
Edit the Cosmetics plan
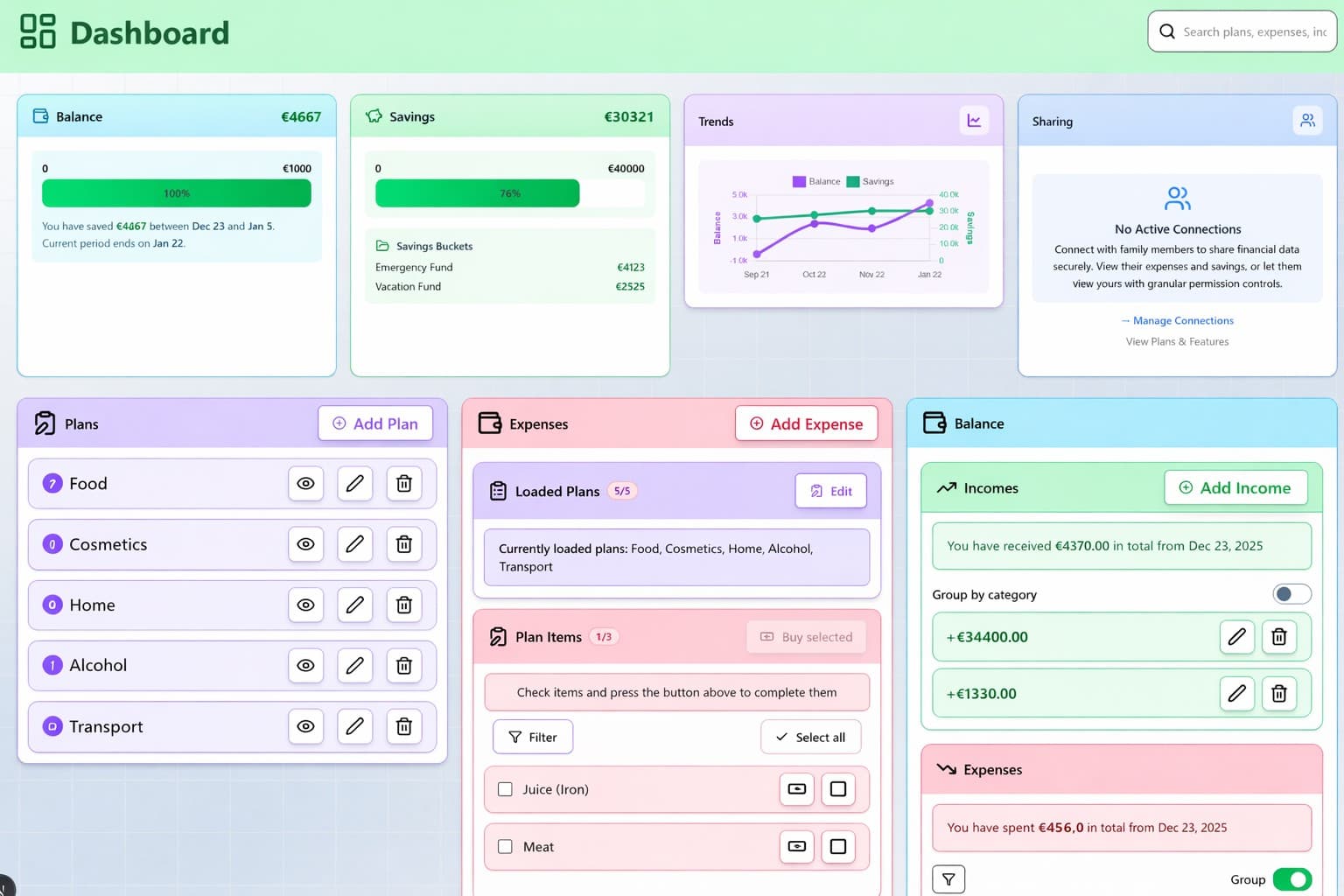point(355,544)
